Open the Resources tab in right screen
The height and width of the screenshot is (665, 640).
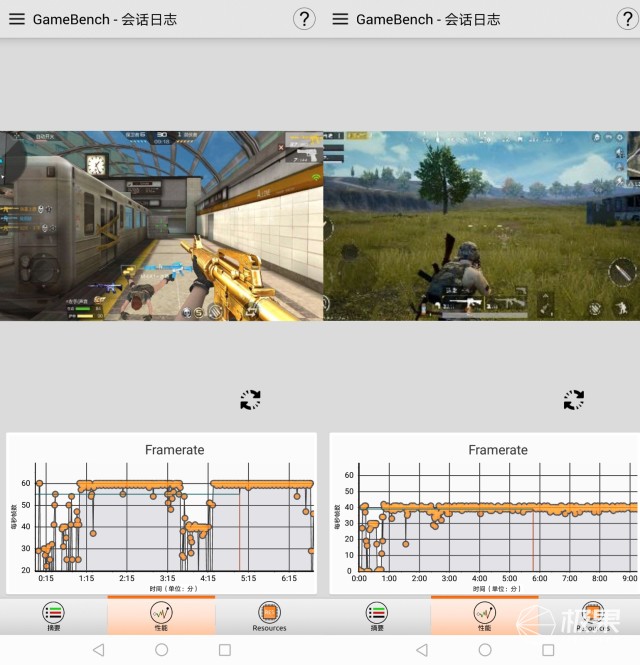(x=593, y=616)
